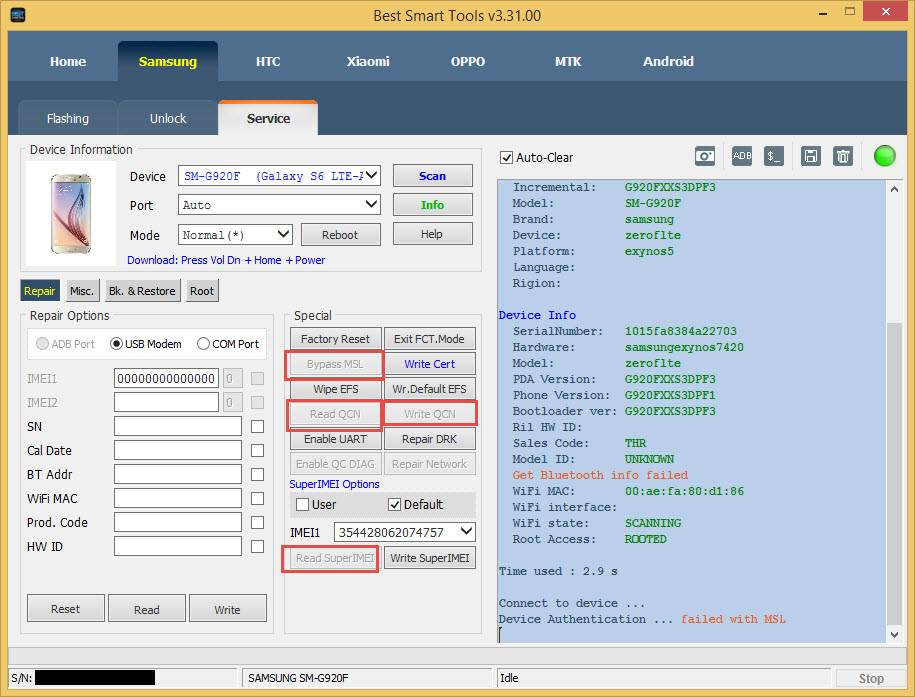Go to the Flashing sub-tab

(68, 119)
